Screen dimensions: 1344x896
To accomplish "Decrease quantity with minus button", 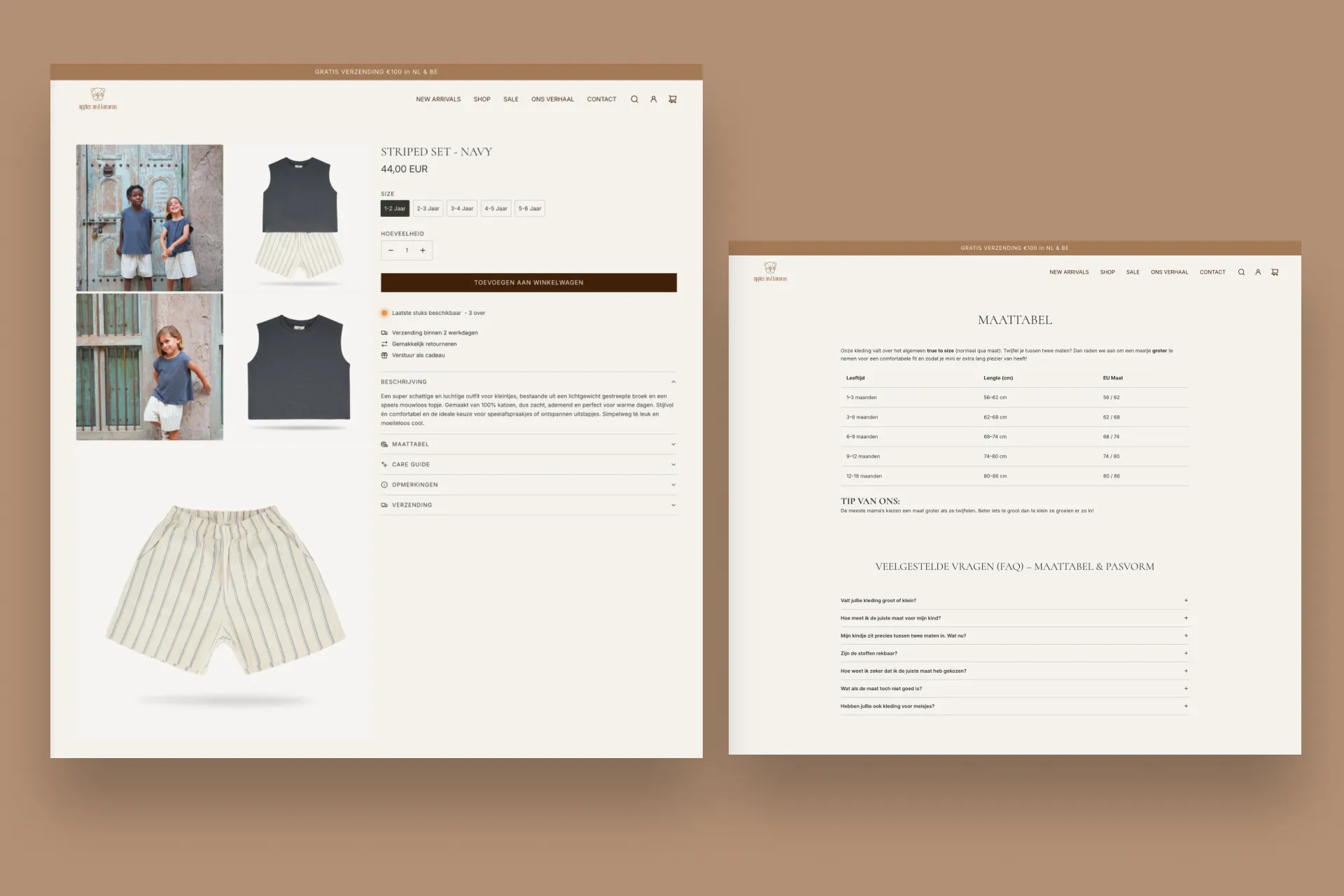I will coord(391,251).
